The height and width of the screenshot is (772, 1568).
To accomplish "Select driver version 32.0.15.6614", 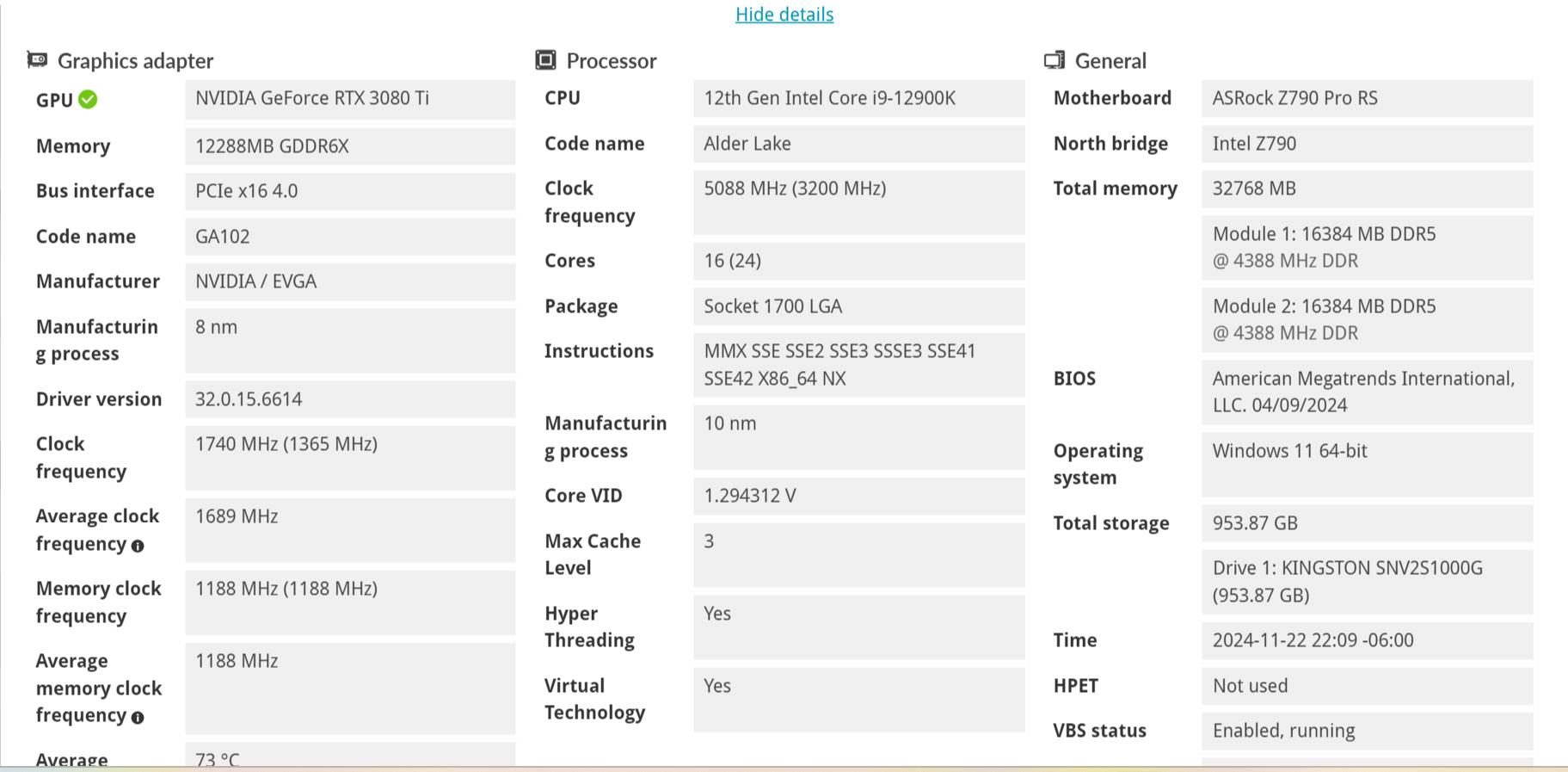I will (350, 399).
